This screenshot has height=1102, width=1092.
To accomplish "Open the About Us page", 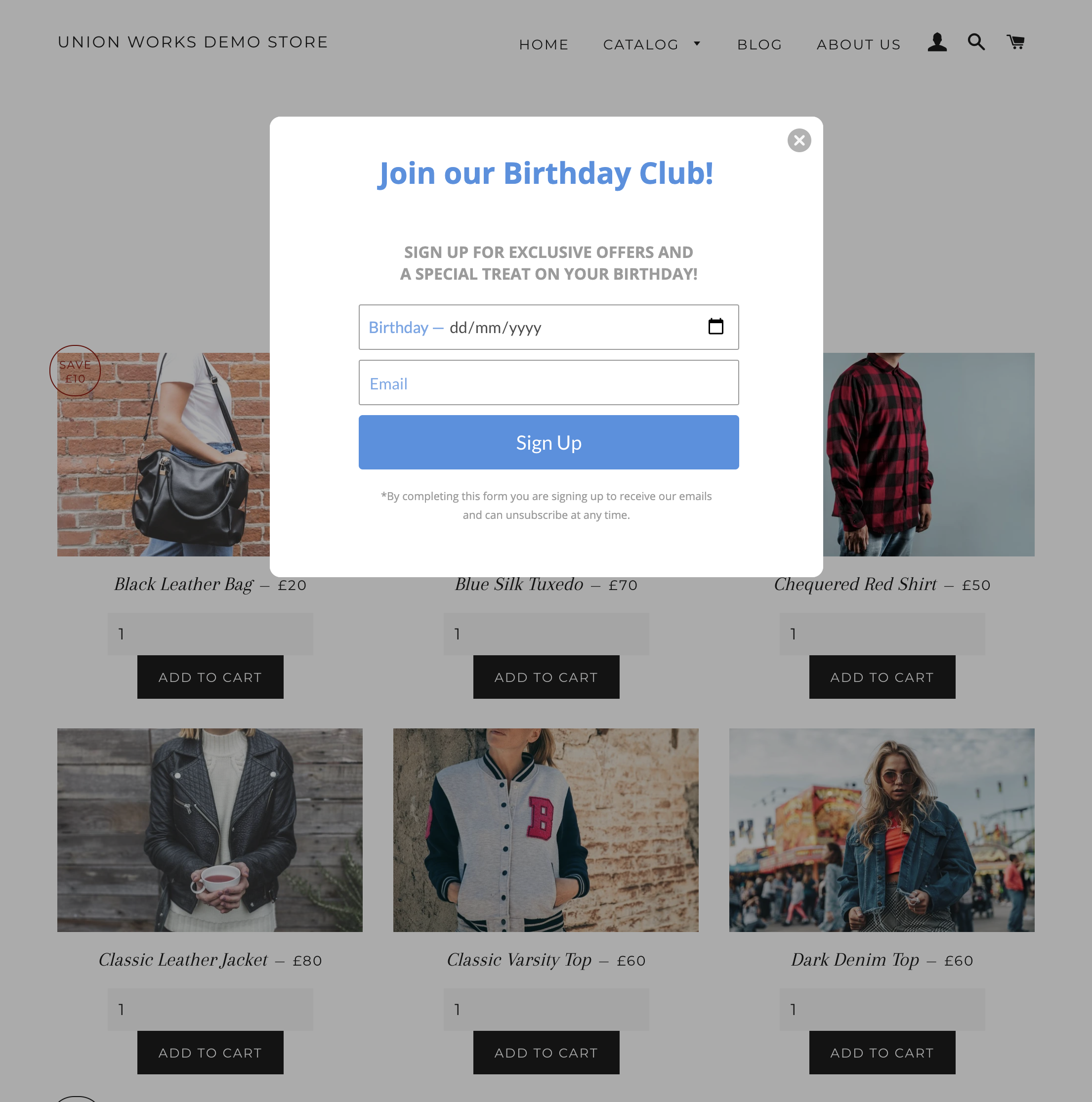I will tap(858, 44).
